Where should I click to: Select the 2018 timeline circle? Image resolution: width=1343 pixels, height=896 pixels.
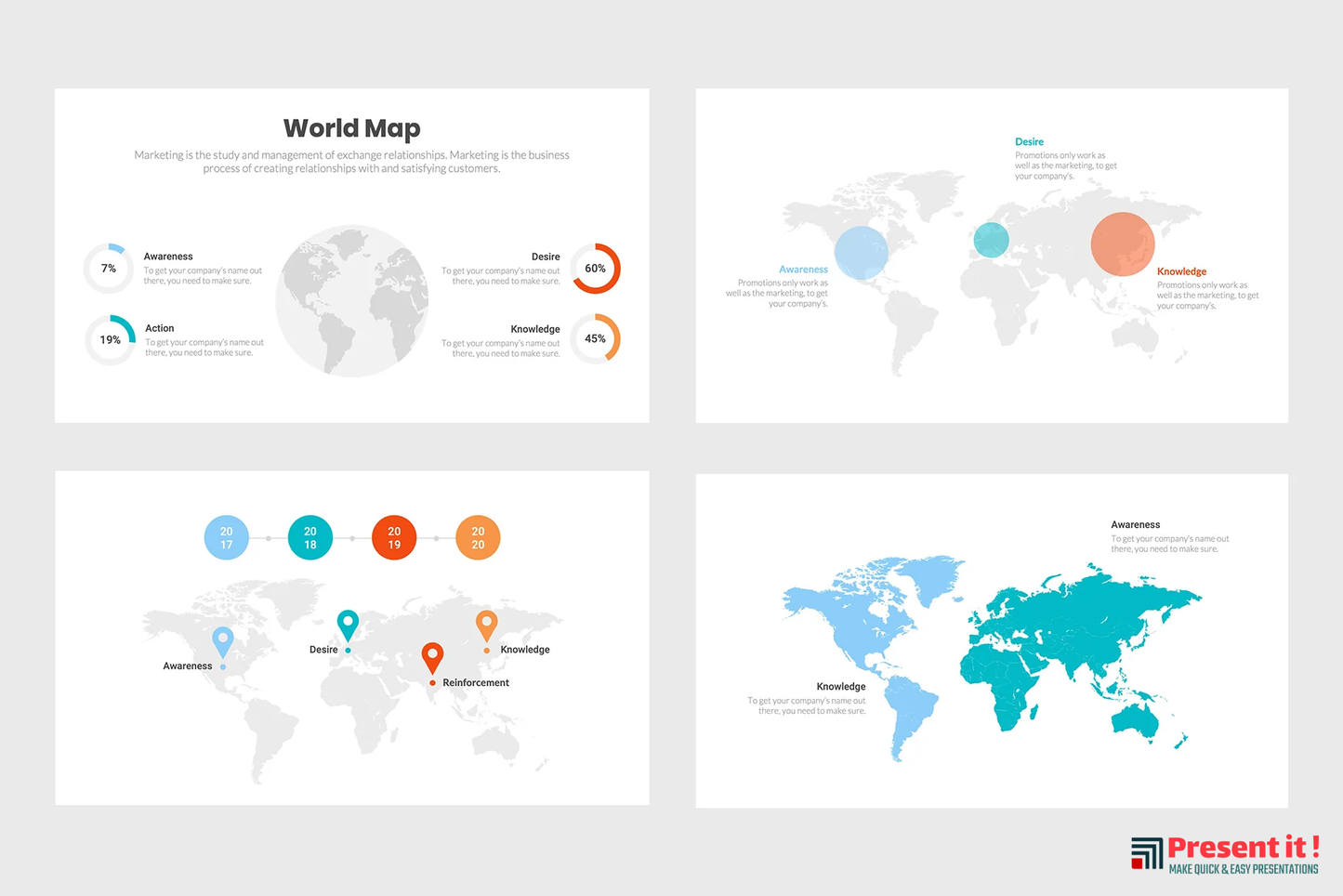tap(310, 538)
